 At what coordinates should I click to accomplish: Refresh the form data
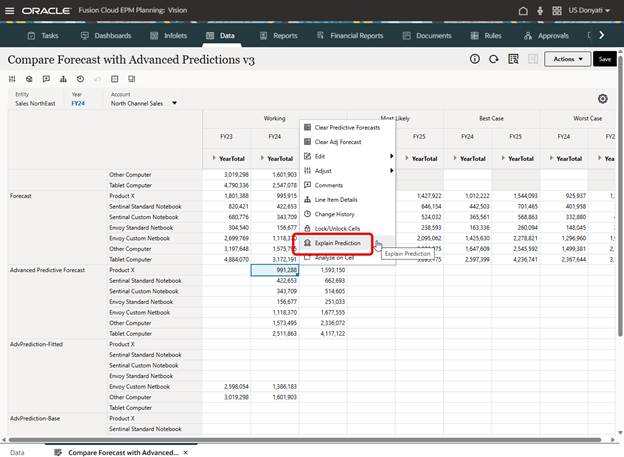point(494,59)
